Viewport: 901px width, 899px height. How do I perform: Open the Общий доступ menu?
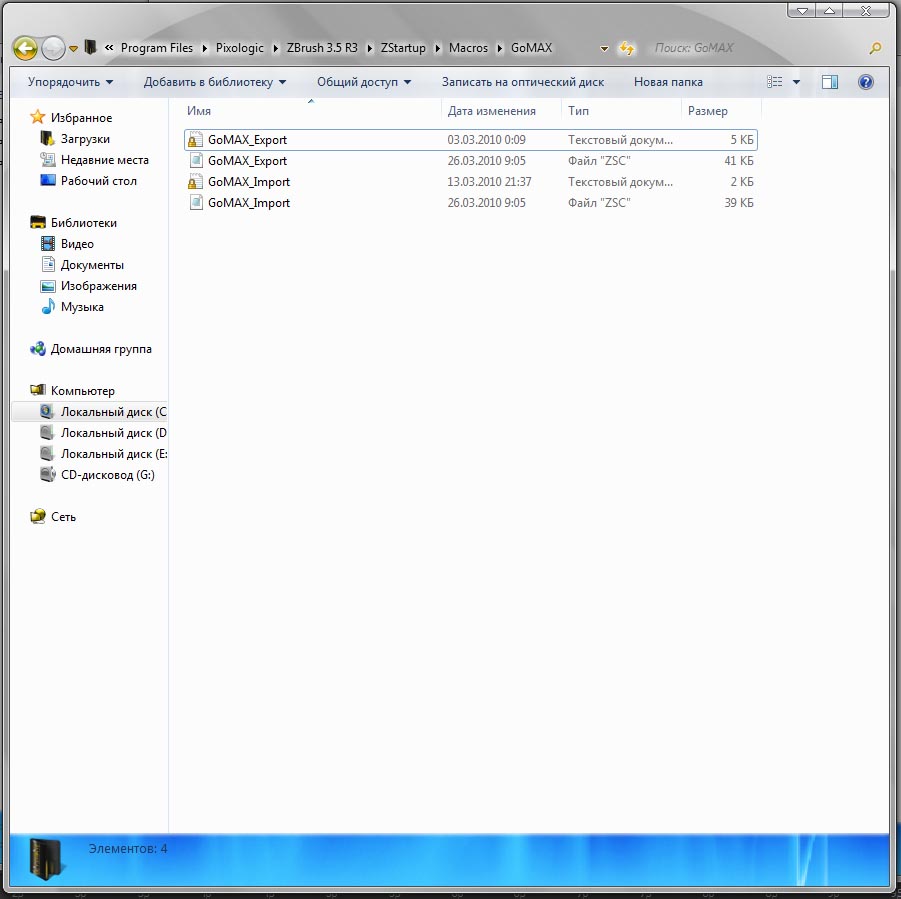pyautogui.click(x=364, y=82)
